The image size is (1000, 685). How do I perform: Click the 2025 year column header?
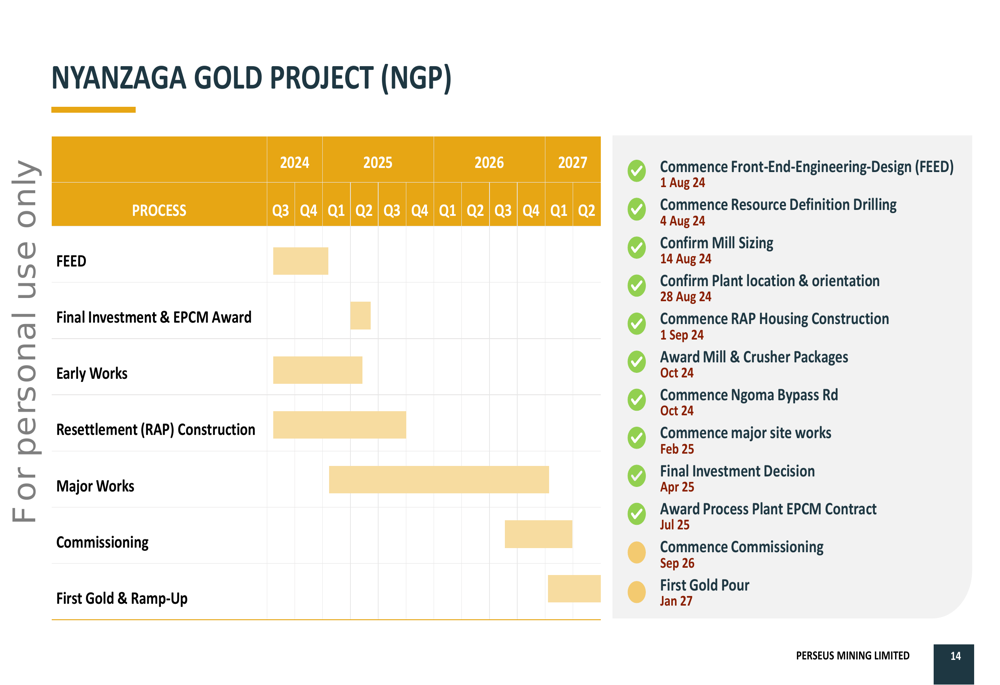tap(377, 163)
